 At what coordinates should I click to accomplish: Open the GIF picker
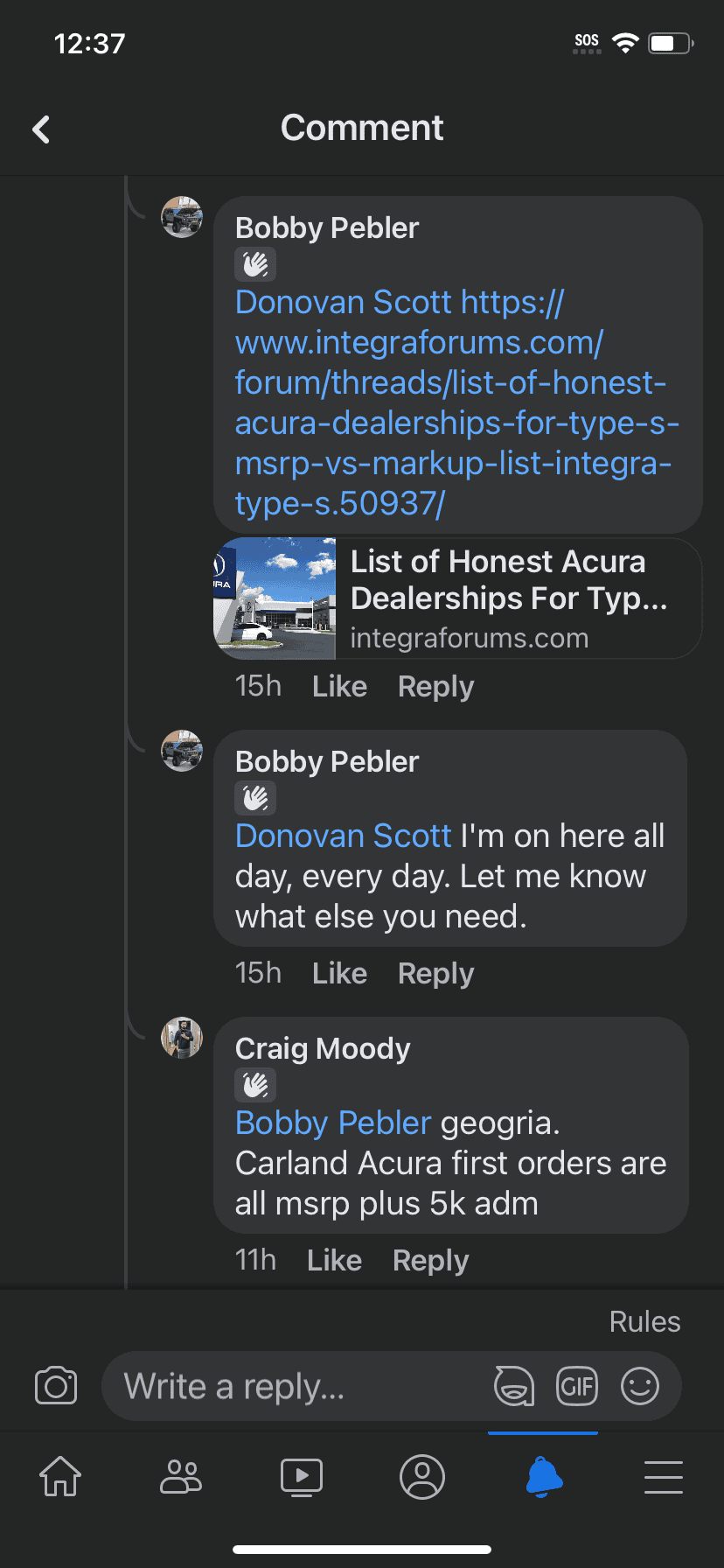577,1386
